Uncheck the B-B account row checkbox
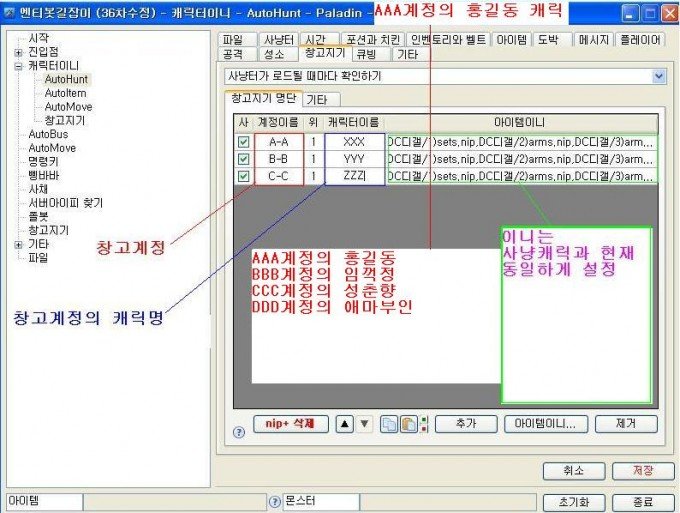Viewport: 680px width, 513px height. coord(242,158)
